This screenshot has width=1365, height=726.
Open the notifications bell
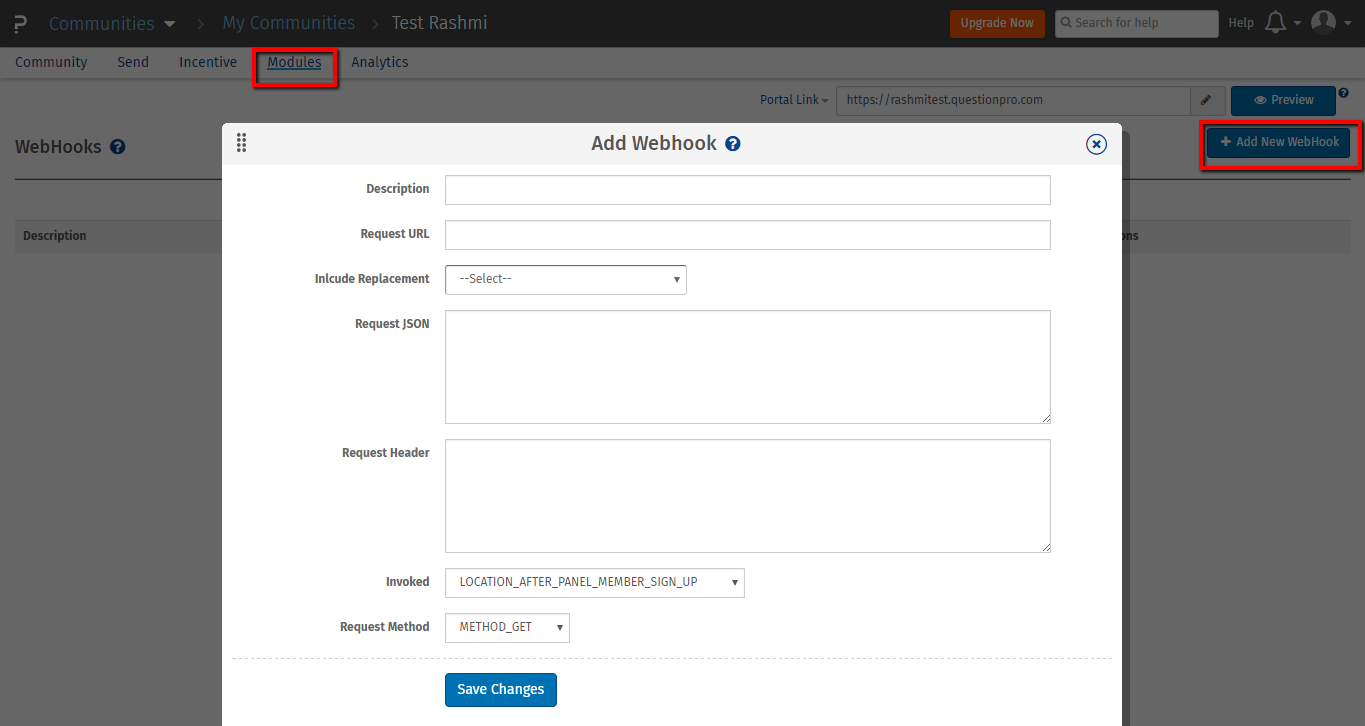(1275, 22)
